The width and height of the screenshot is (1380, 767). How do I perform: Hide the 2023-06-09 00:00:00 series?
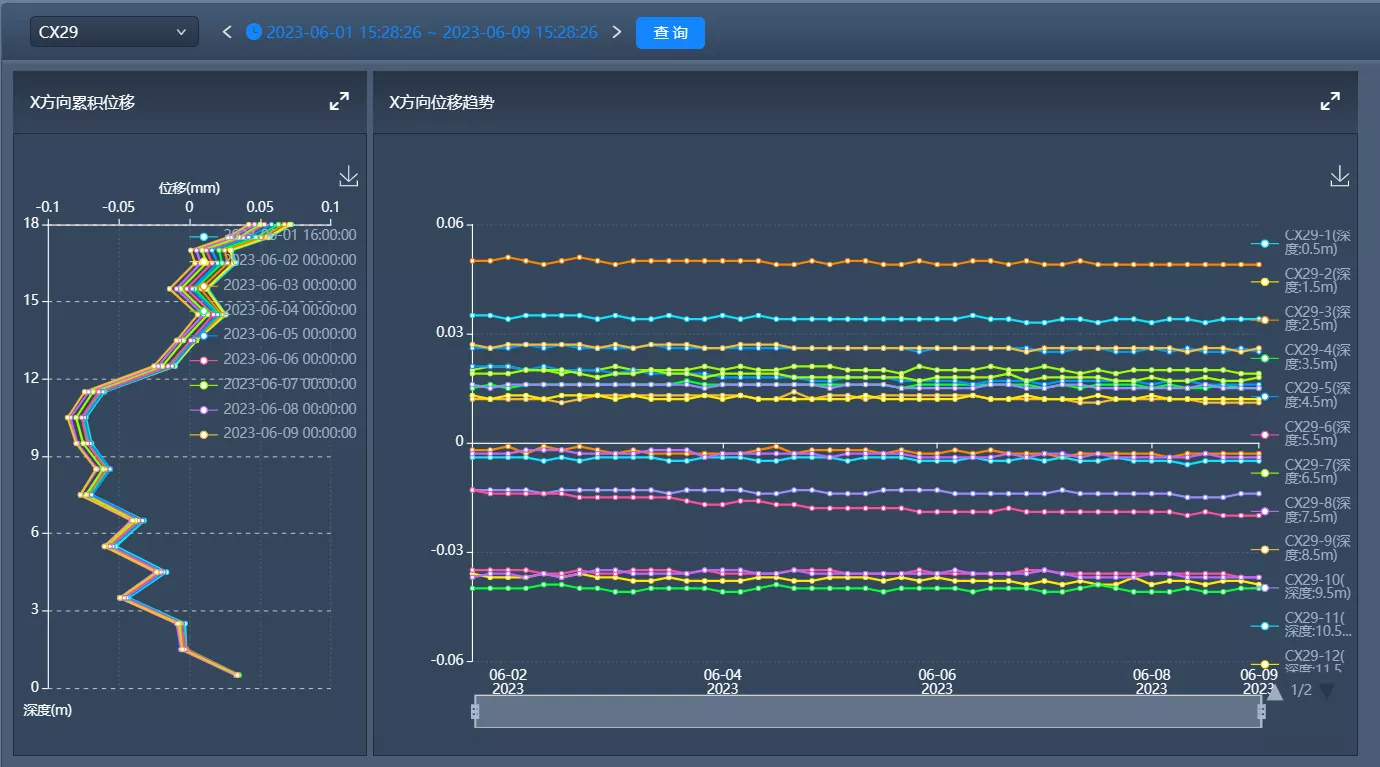tap(273, 433)
